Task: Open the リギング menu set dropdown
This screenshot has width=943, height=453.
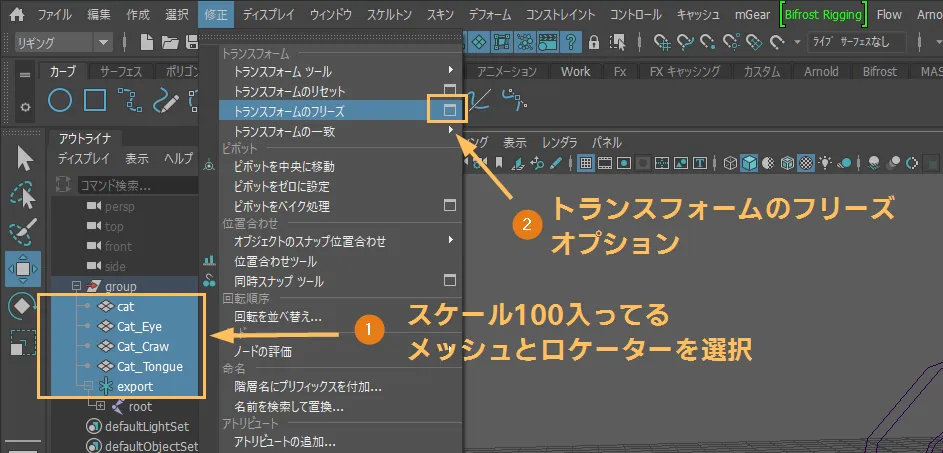Action: click(x=63, y=42)
